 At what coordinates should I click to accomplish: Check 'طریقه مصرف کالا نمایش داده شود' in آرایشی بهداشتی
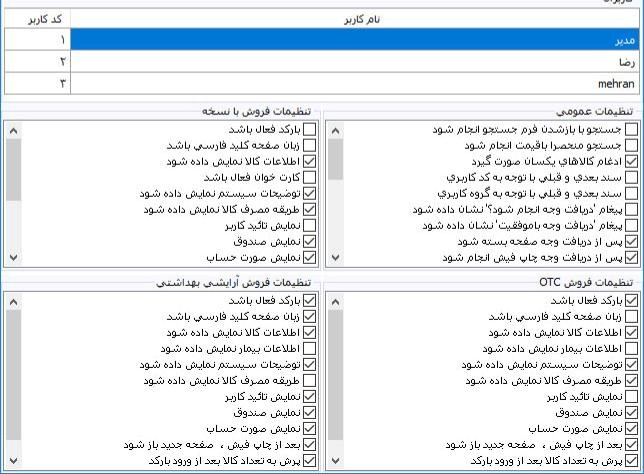tap(309, 381)
